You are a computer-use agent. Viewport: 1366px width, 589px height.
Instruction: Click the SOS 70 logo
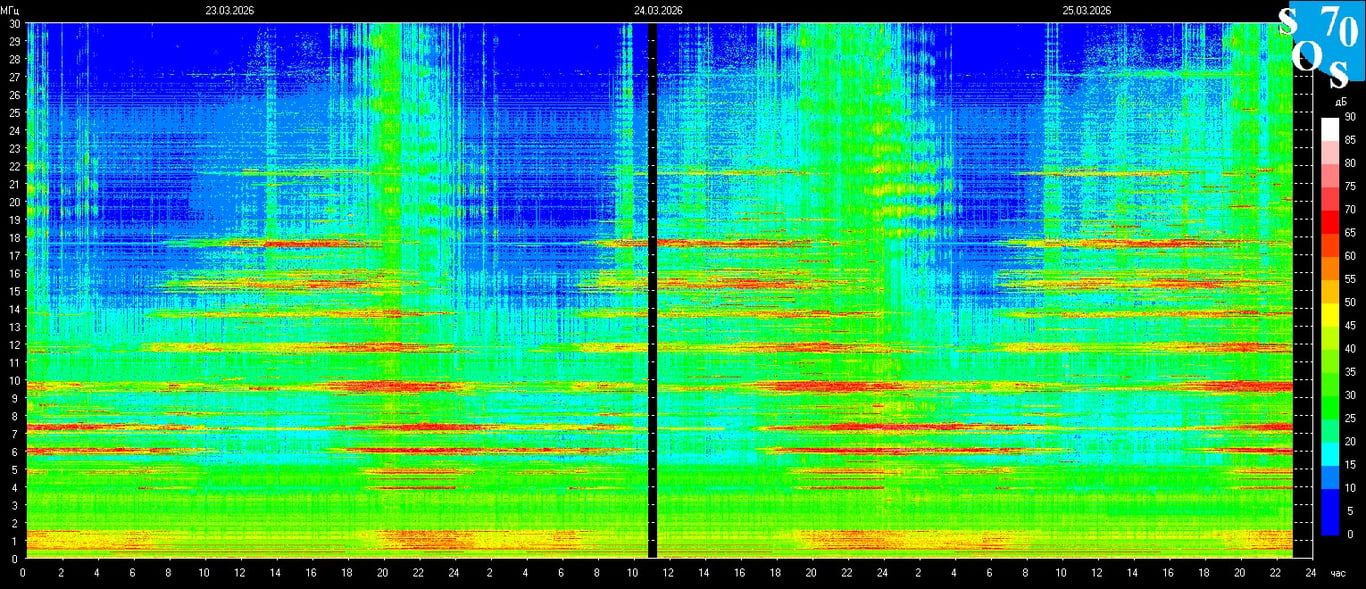pos(1320,40)
